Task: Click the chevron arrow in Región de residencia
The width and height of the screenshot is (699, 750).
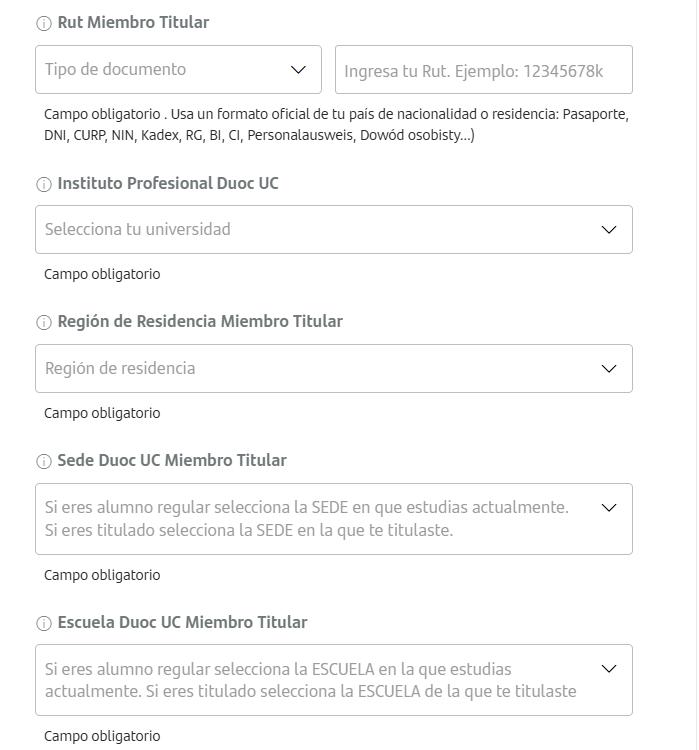Action: tap(609, 369)
